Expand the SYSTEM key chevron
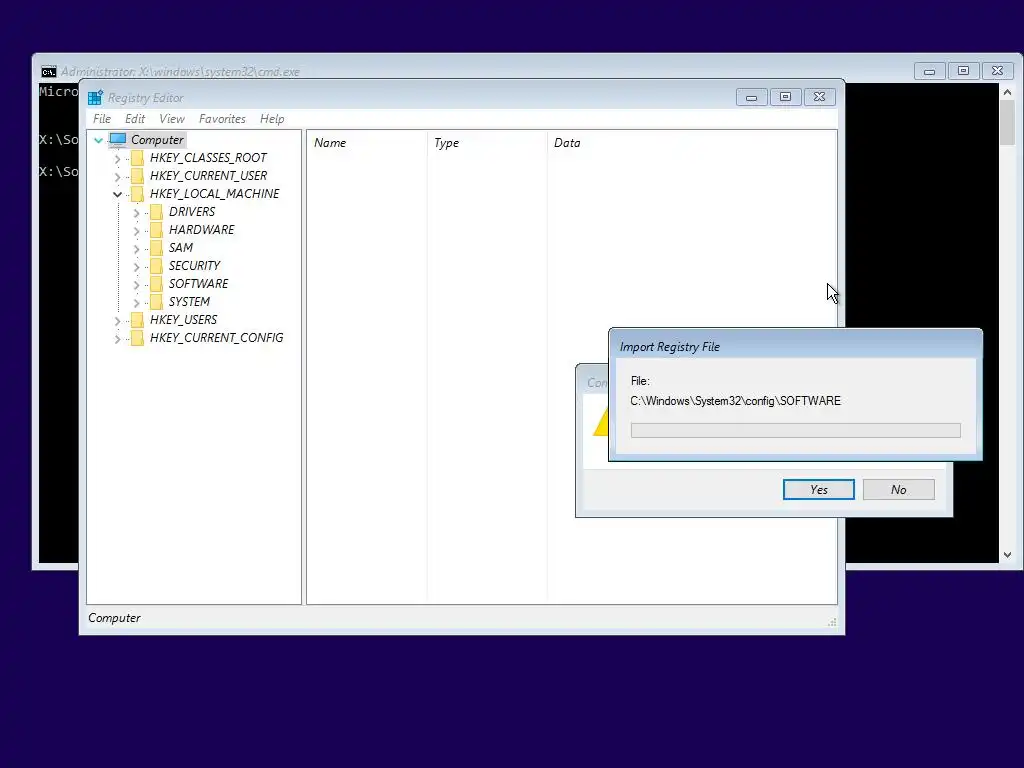Viewport: 1024px width, 768px height. coord(136,302)
